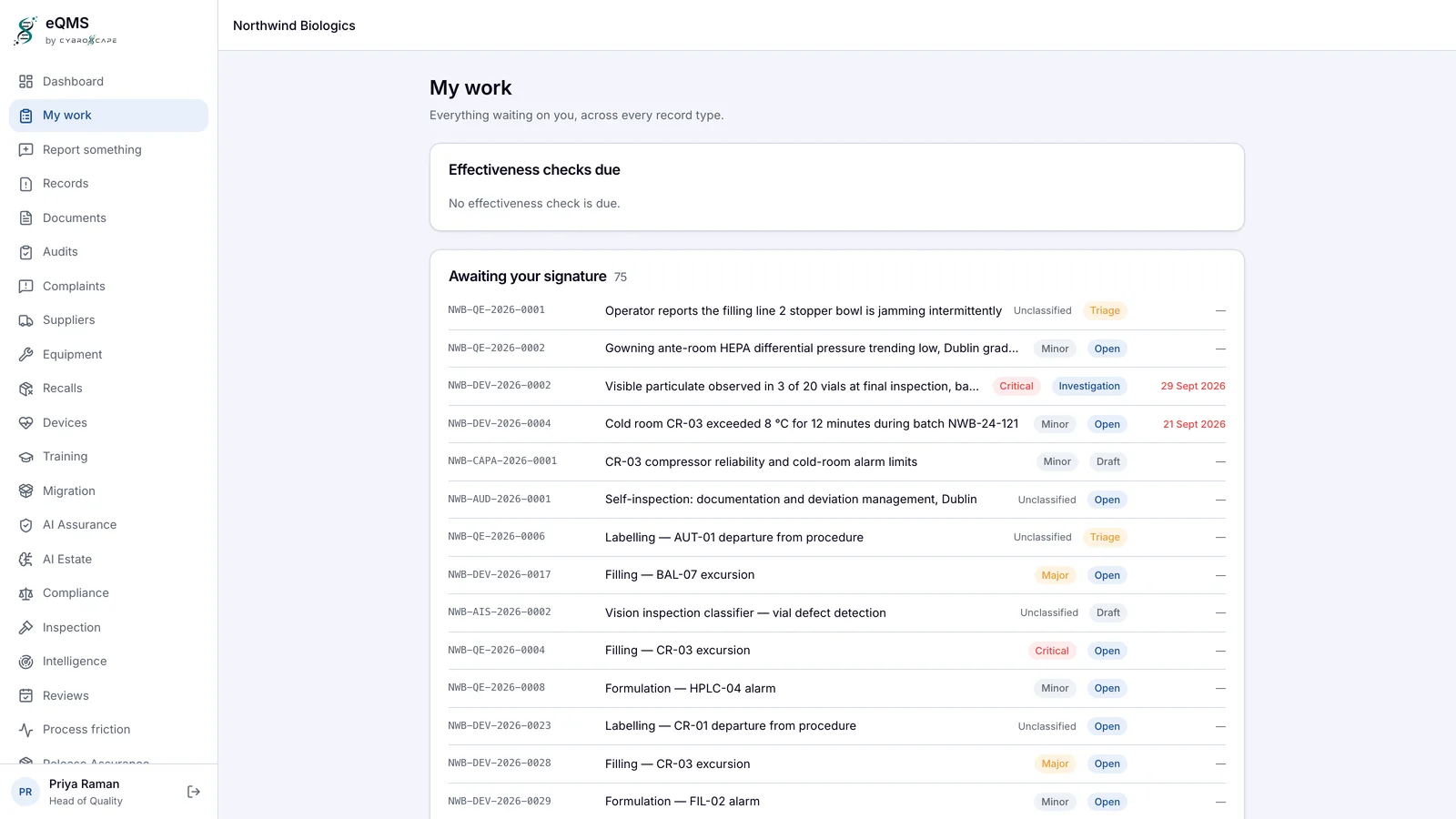The width and height of the screenshot is (1456, 819).
Task: Open Priya Raman user profile
Action: point(86,792)
